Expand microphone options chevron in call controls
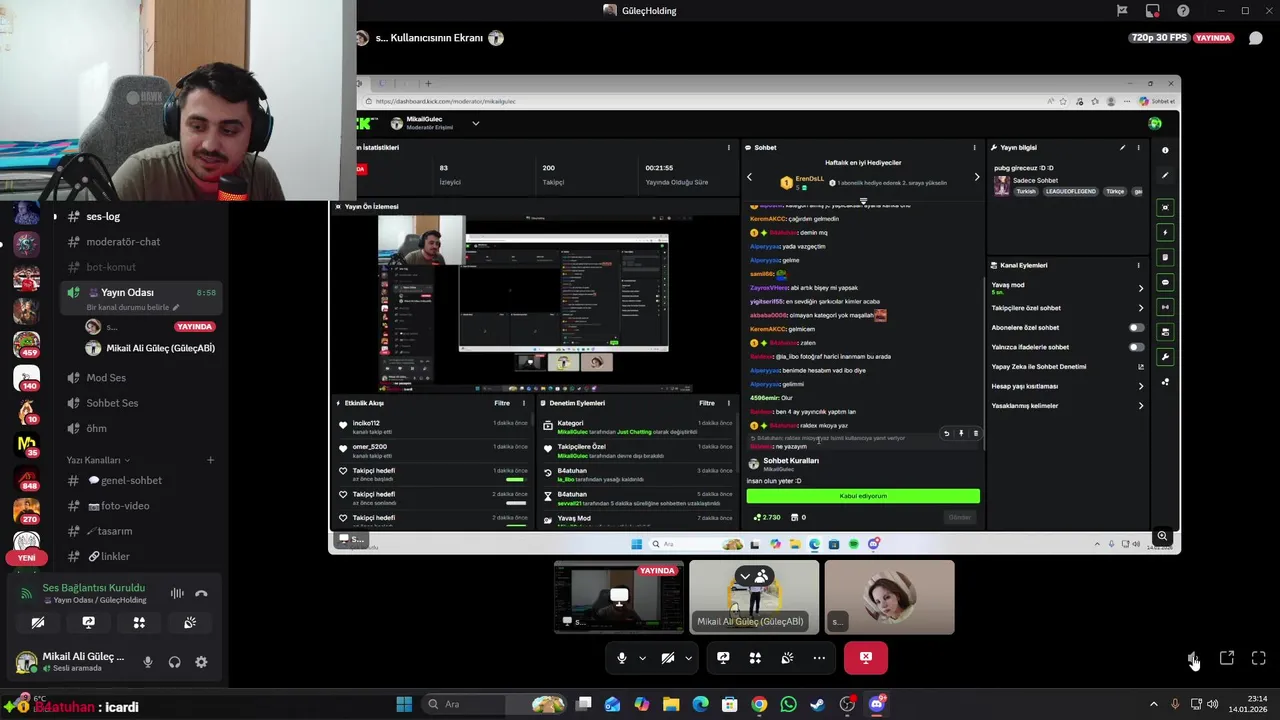 pos(642,658)
